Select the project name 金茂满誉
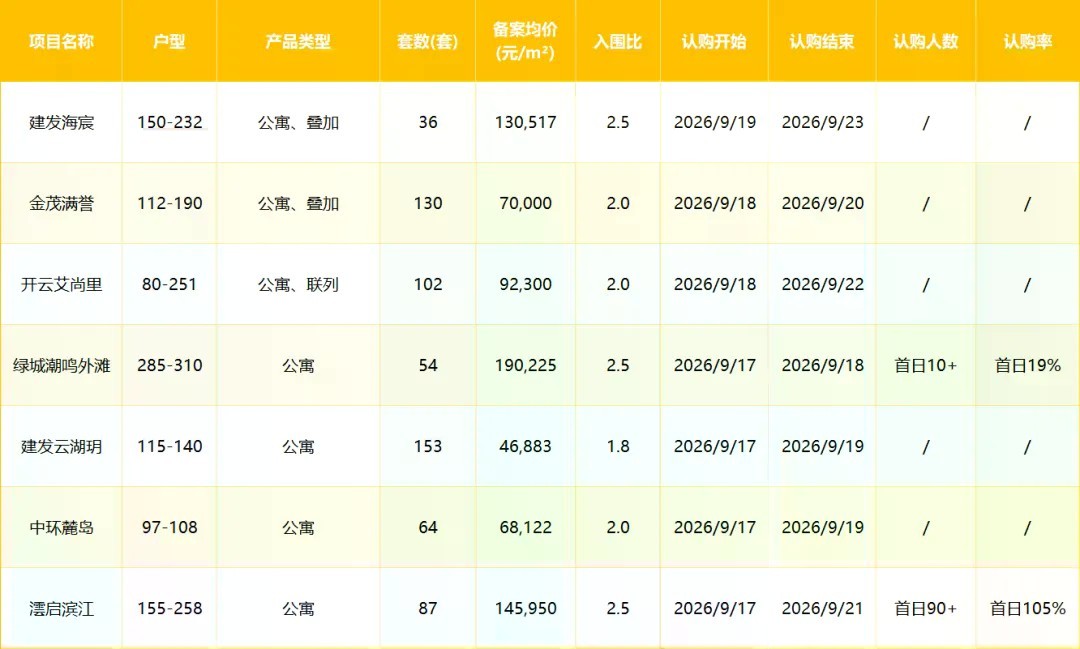 coord(61,203)
